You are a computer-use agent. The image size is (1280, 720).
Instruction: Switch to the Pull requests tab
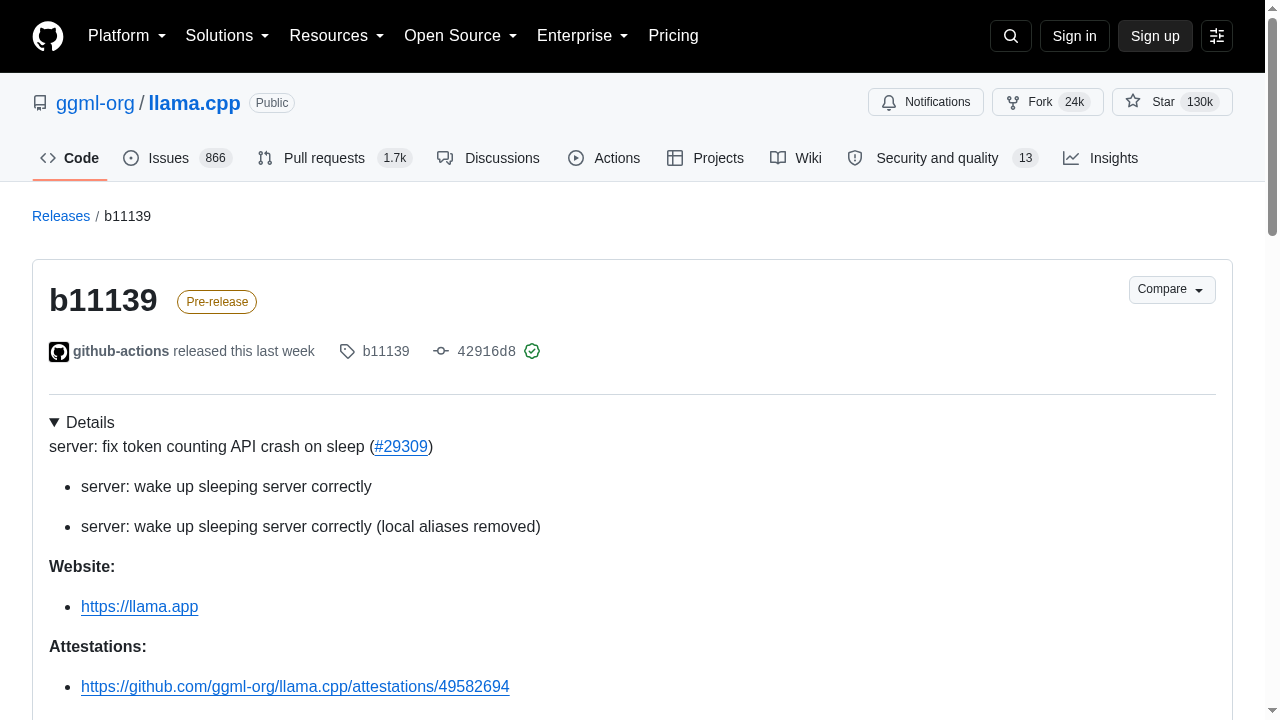(335, 158)
